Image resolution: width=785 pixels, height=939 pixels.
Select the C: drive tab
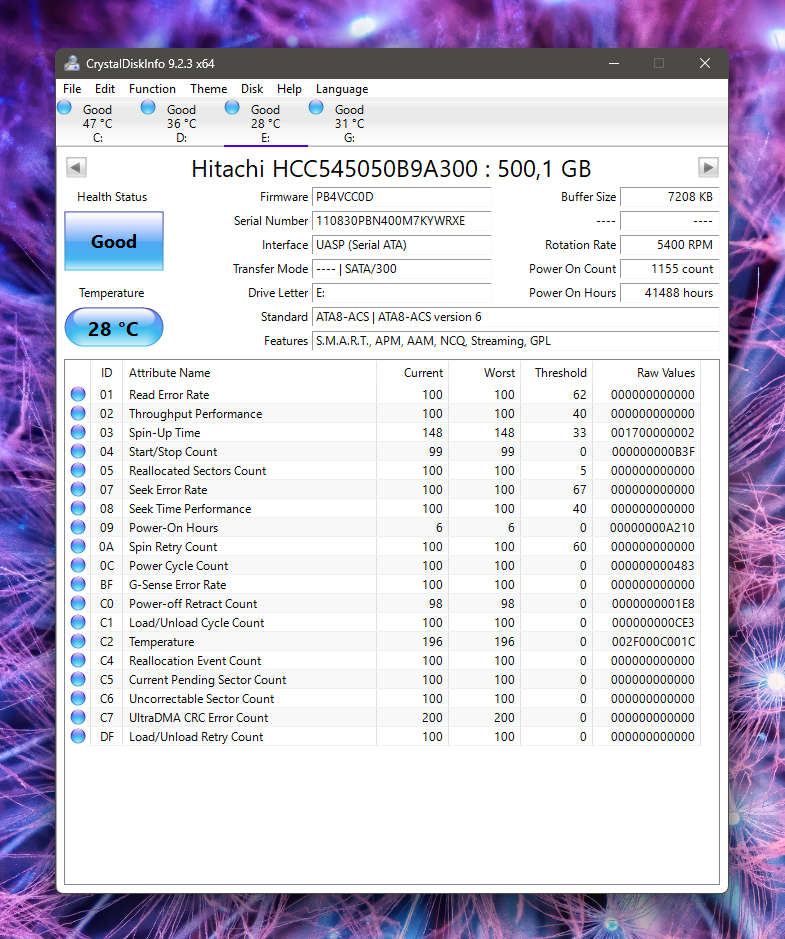click(x=98, y=123)
